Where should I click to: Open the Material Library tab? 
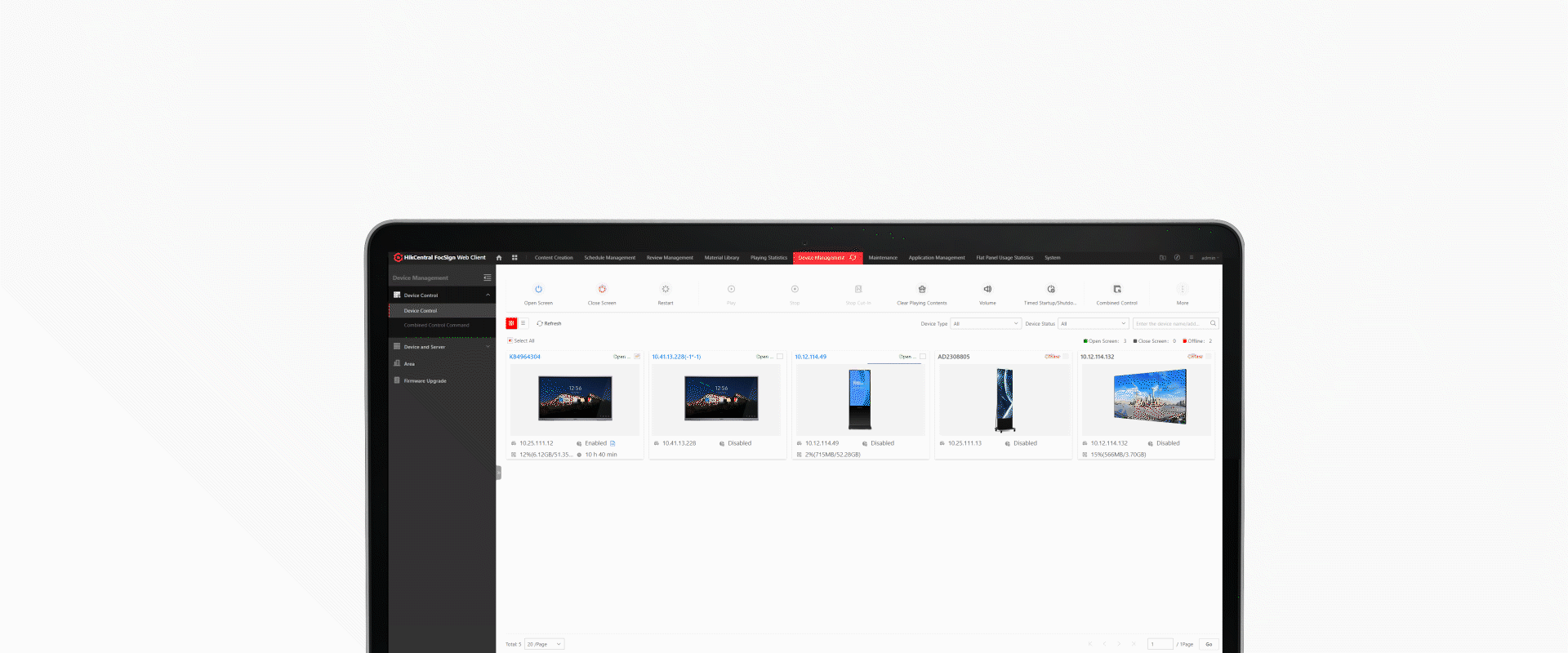[x=721, y=258]
